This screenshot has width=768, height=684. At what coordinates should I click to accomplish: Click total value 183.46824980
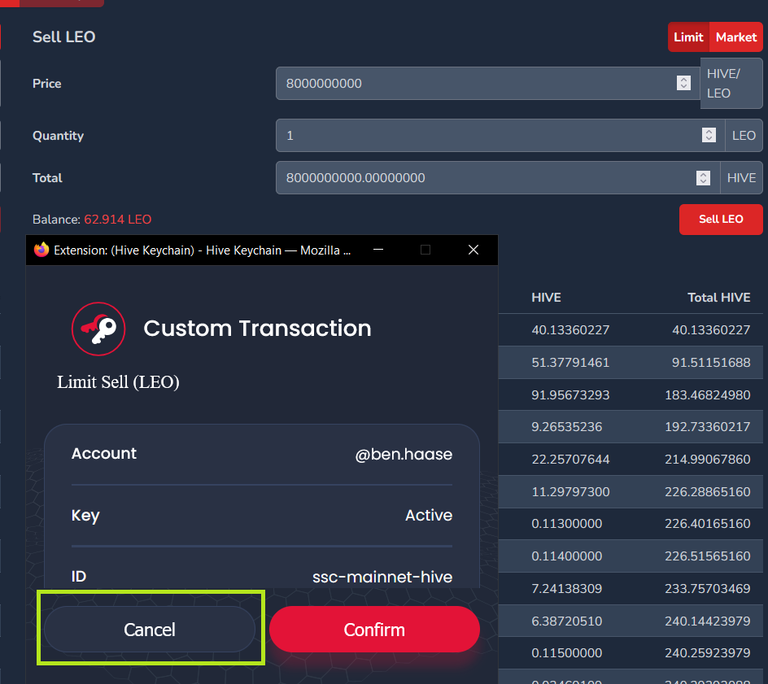[707, 395]
